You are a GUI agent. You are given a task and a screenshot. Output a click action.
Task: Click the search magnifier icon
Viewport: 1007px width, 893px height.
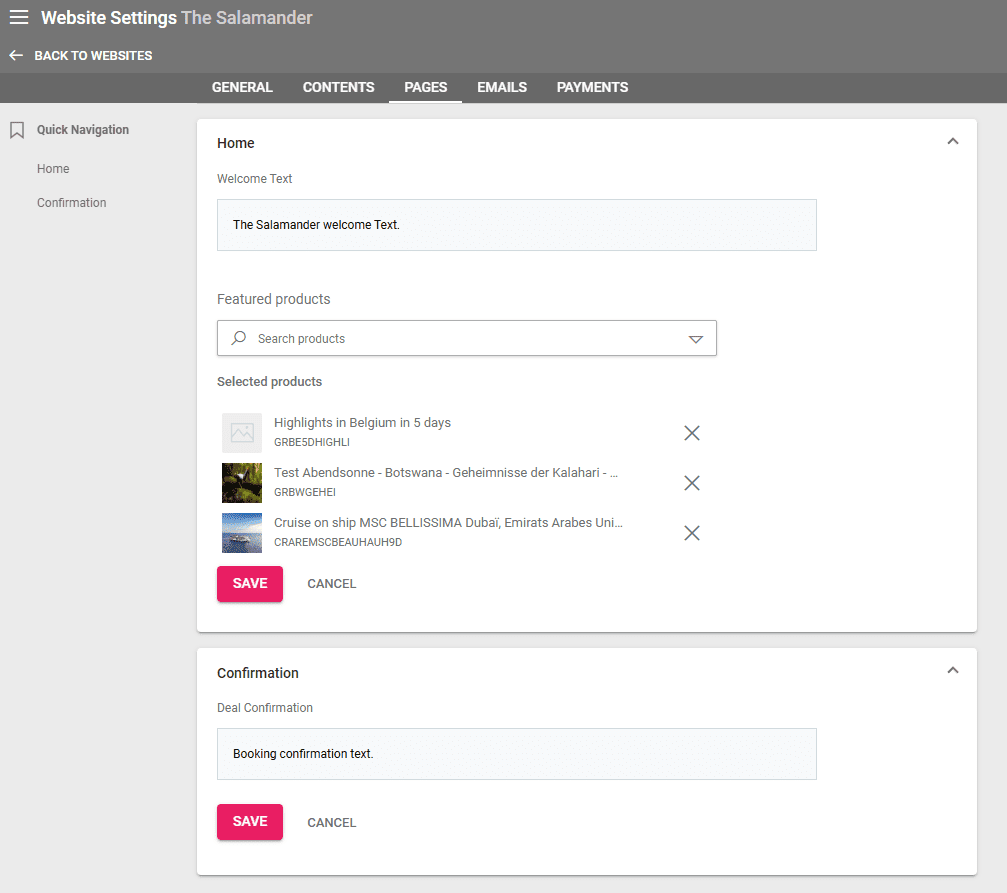tap(239, 339)
